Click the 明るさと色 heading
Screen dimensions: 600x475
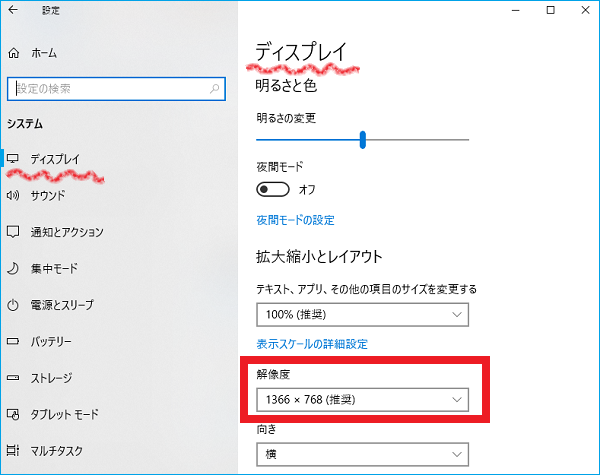pos(286,85)
